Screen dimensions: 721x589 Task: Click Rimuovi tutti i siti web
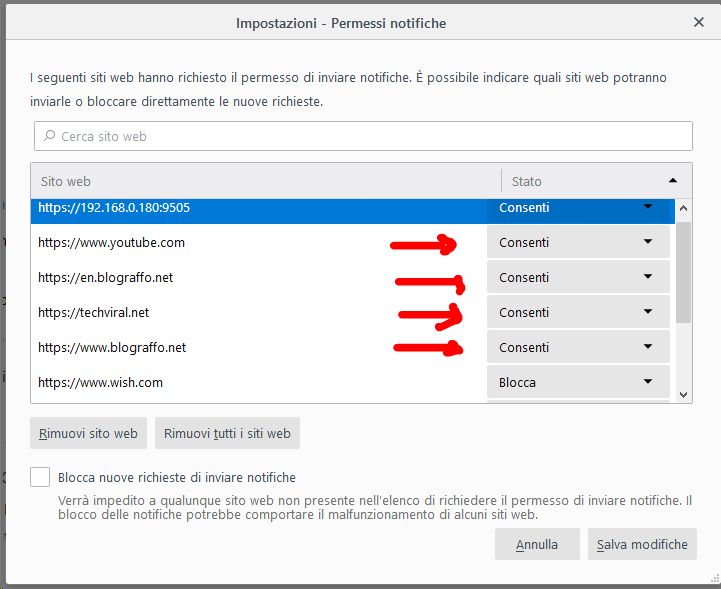point(227,433)
